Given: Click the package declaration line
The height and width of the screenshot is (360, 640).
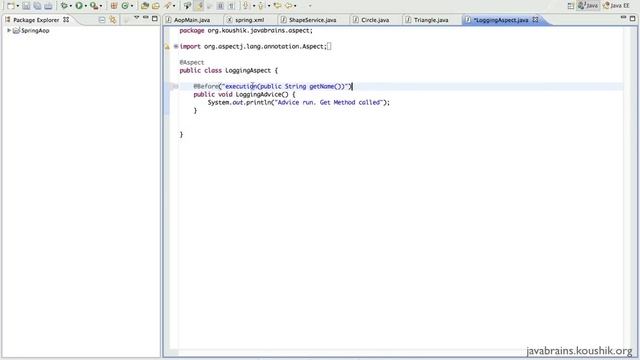Looking at the screenshot, I should pos(246,31).
